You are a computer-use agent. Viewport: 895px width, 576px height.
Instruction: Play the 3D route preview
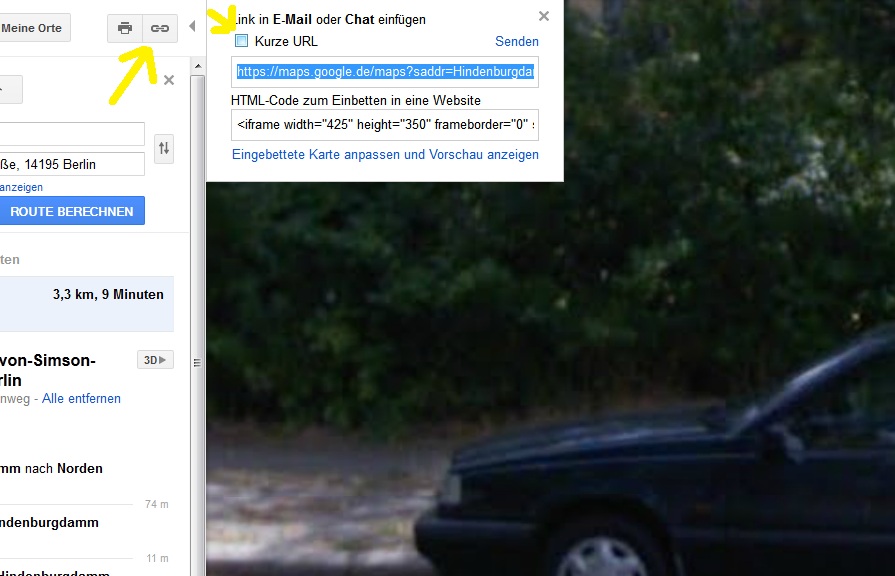tap(155, 360)
